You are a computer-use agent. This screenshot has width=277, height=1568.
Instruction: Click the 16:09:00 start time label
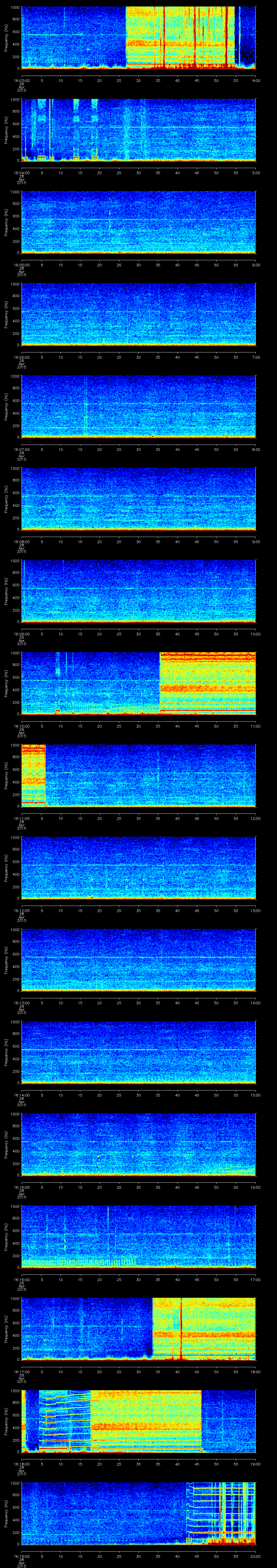21,634
